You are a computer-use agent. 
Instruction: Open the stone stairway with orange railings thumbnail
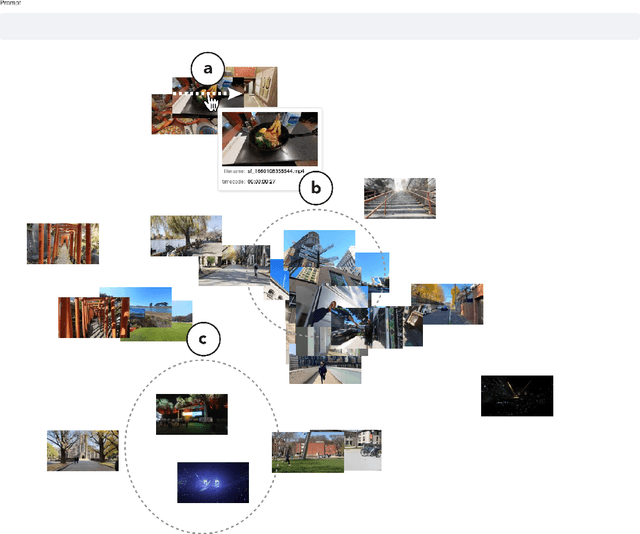pos(400,198)
